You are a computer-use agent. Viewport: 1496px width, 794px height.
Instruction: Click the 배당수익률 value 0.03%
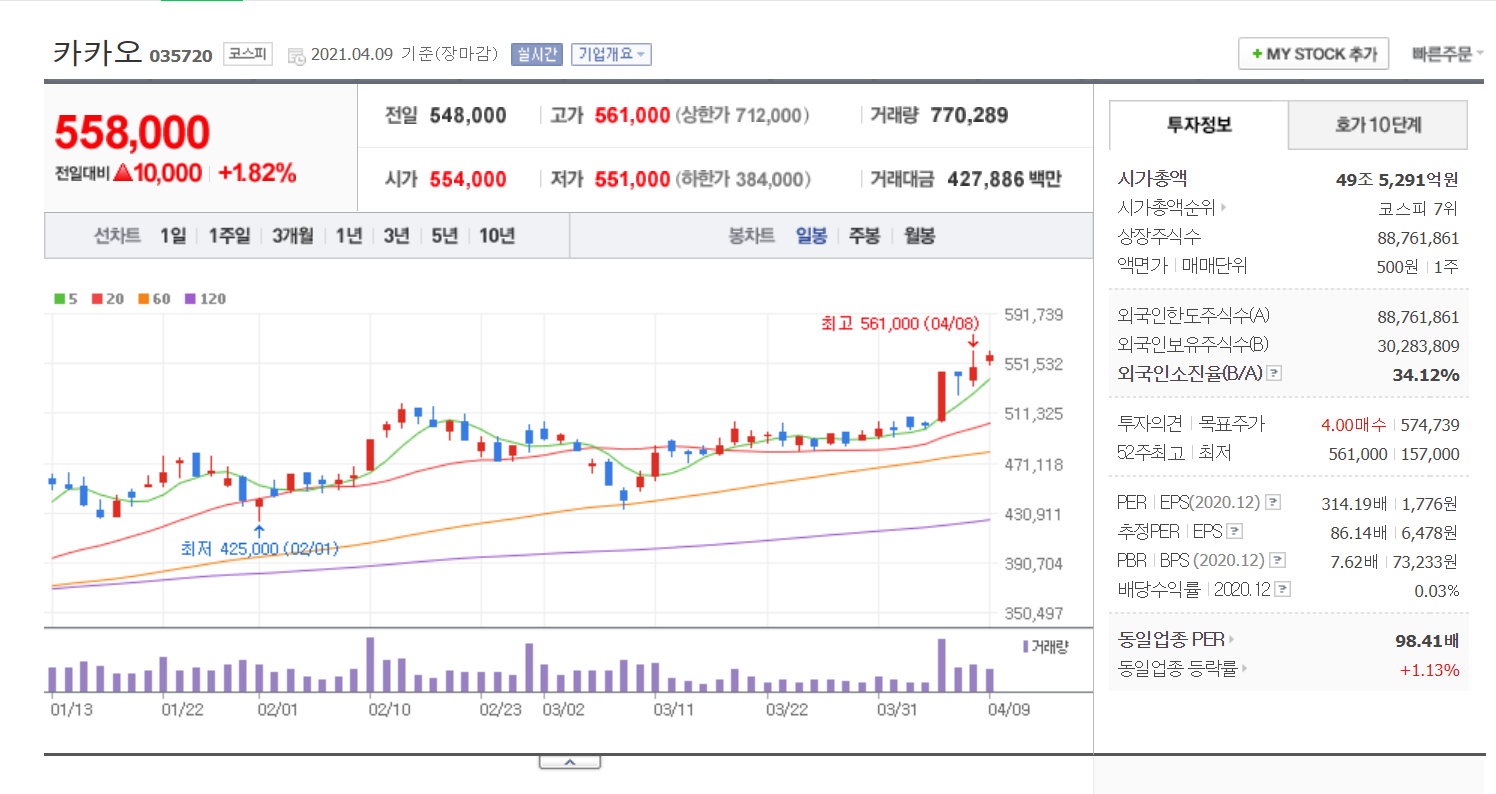(x=1436, y=590)
